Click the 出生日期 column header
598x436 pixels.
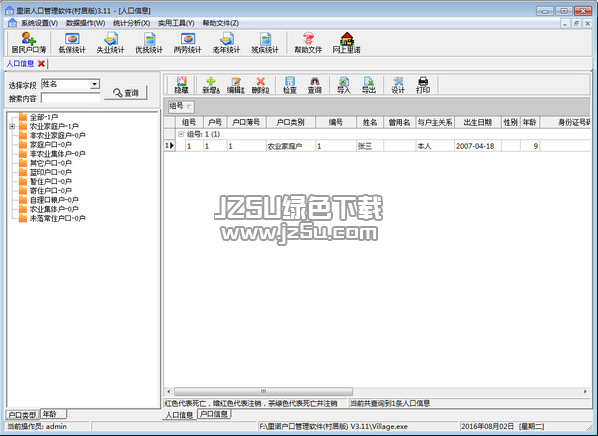pyautogui.click(x=477, y=122)
